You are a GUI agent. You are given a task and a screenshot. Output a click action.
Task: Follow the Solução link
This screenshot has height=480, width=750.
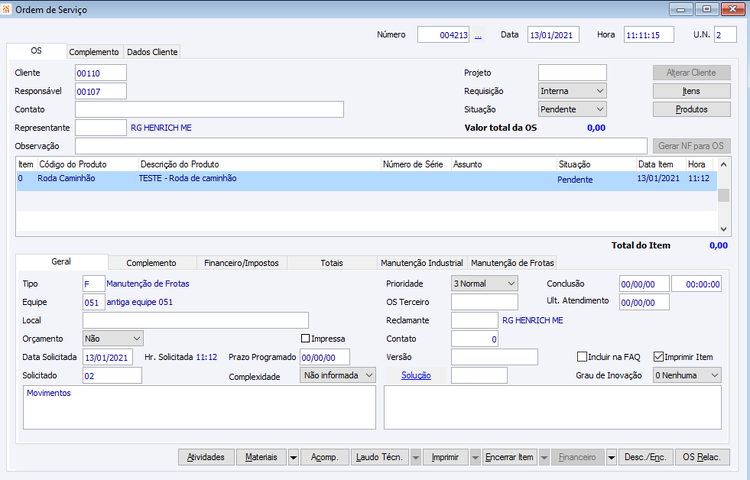416,375
